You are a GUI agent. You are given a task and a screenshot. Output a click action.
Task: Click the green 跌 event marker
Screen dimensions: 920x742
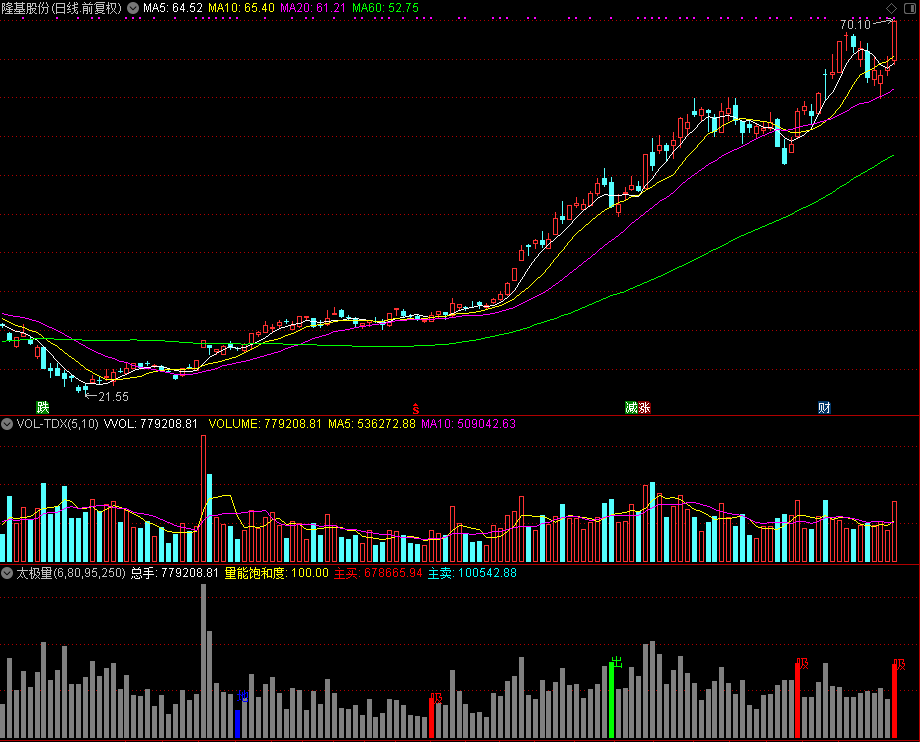pos(42,407)
